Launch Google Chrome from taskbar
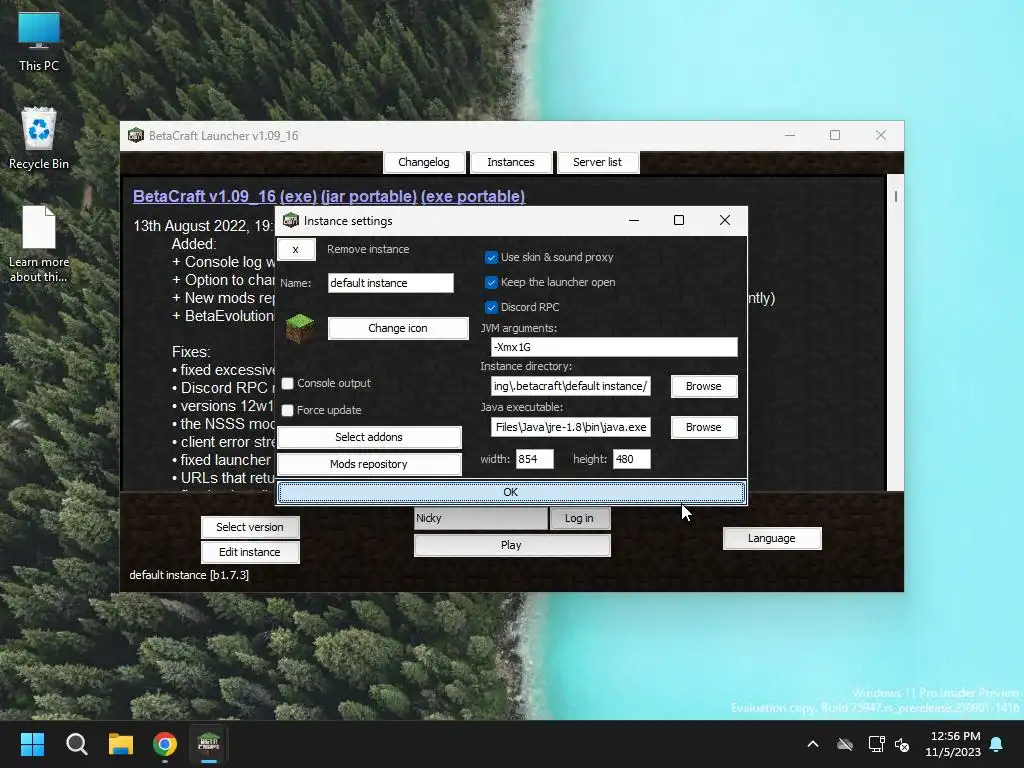Screen dimensions: 1024x768 [x=165, y=744]
